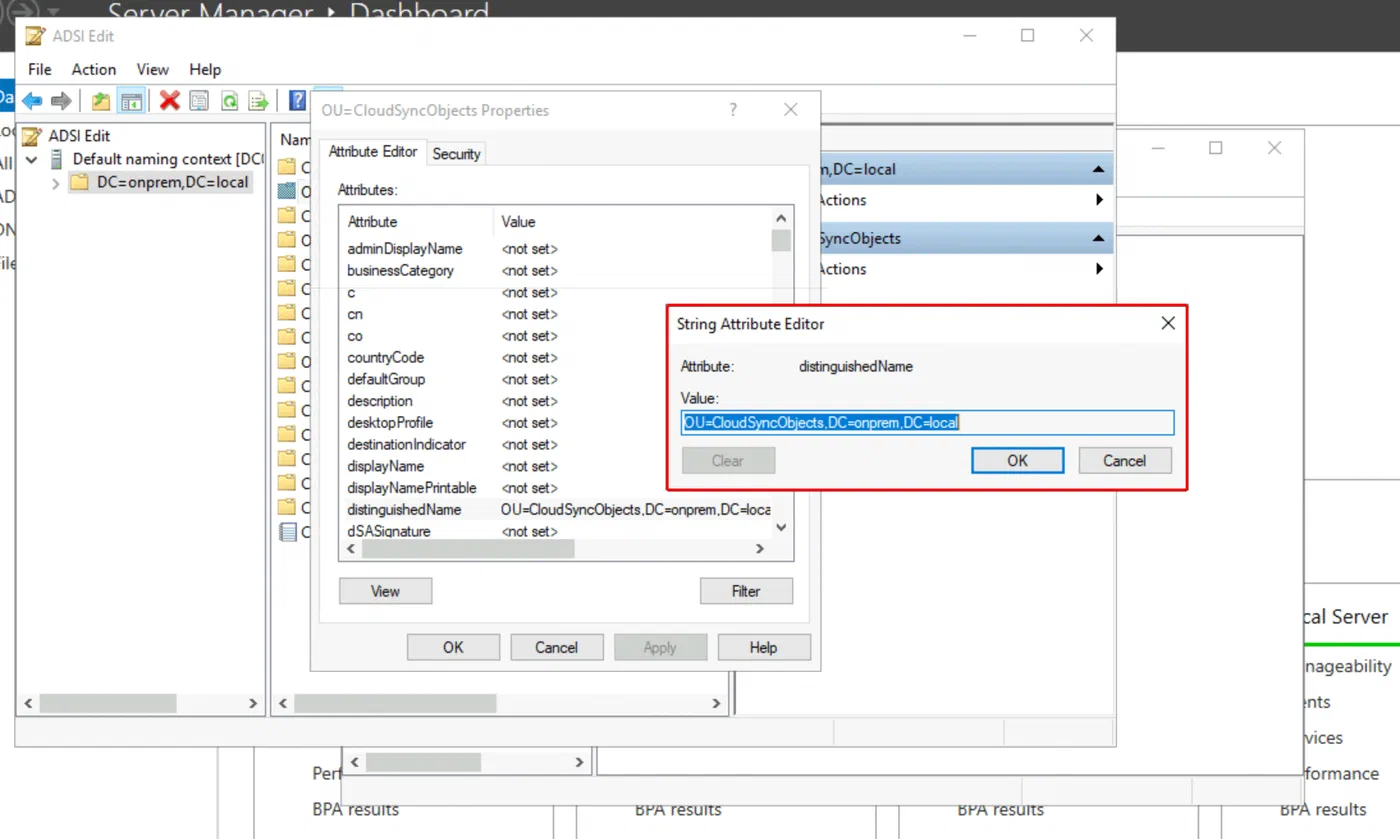Click the View button under attributes list
1400x839 pixels.
(385, 591)
